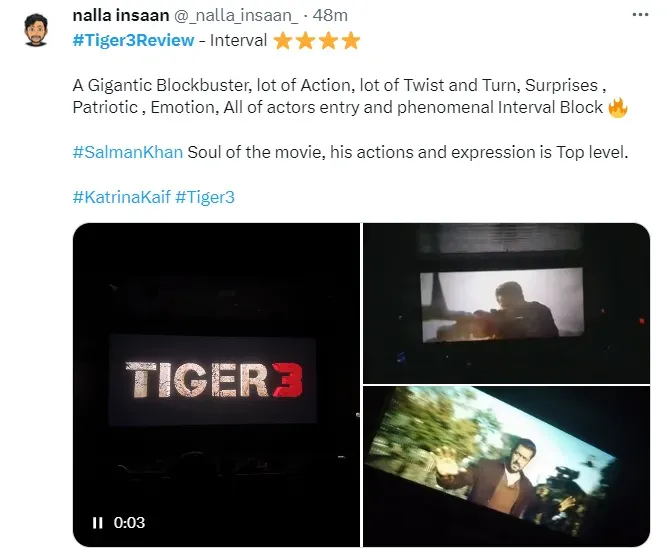Open the #SalmanKhan hashtag link
This screenshot has height=555, width=668.
[x=128, y=152]
